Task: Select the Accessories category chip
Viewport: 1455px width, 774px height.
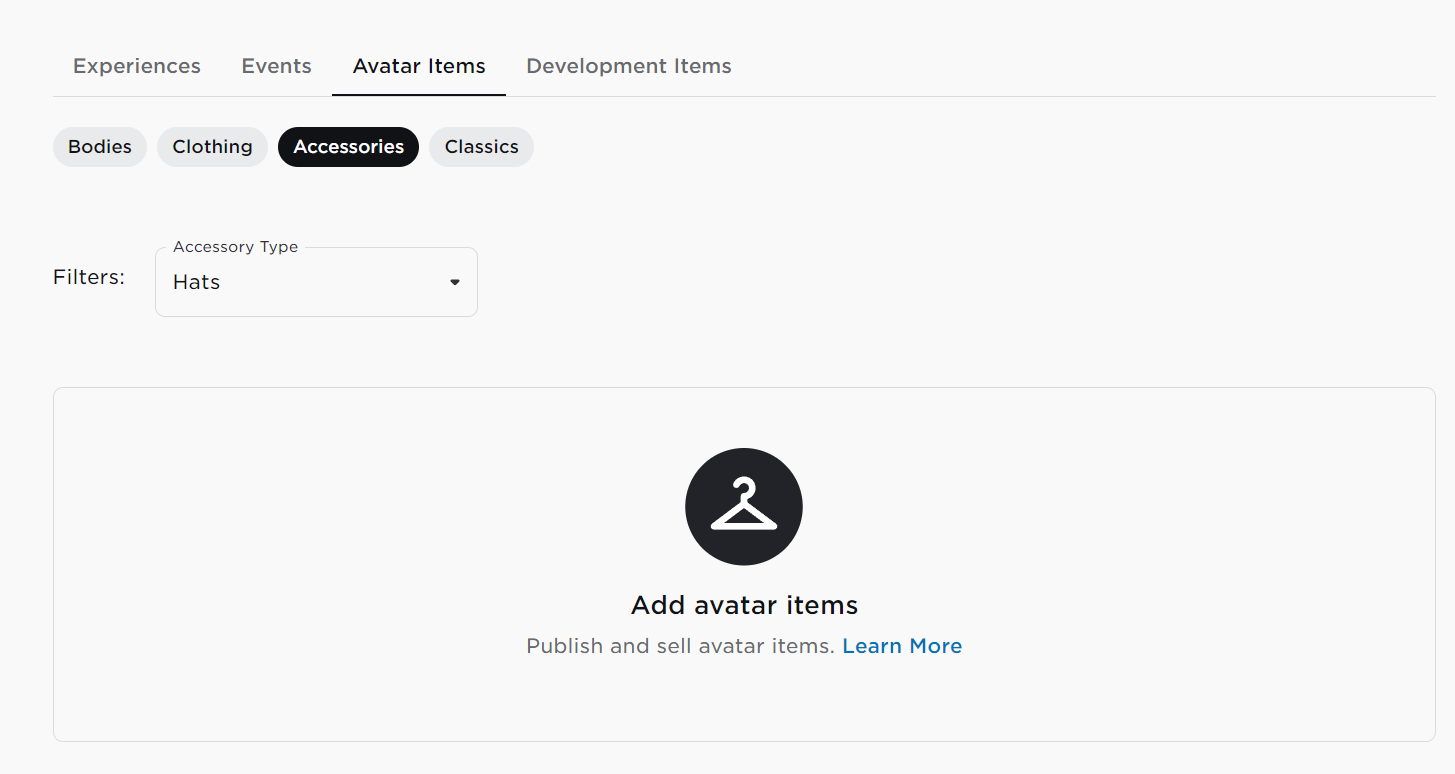Action: point(348,147)
